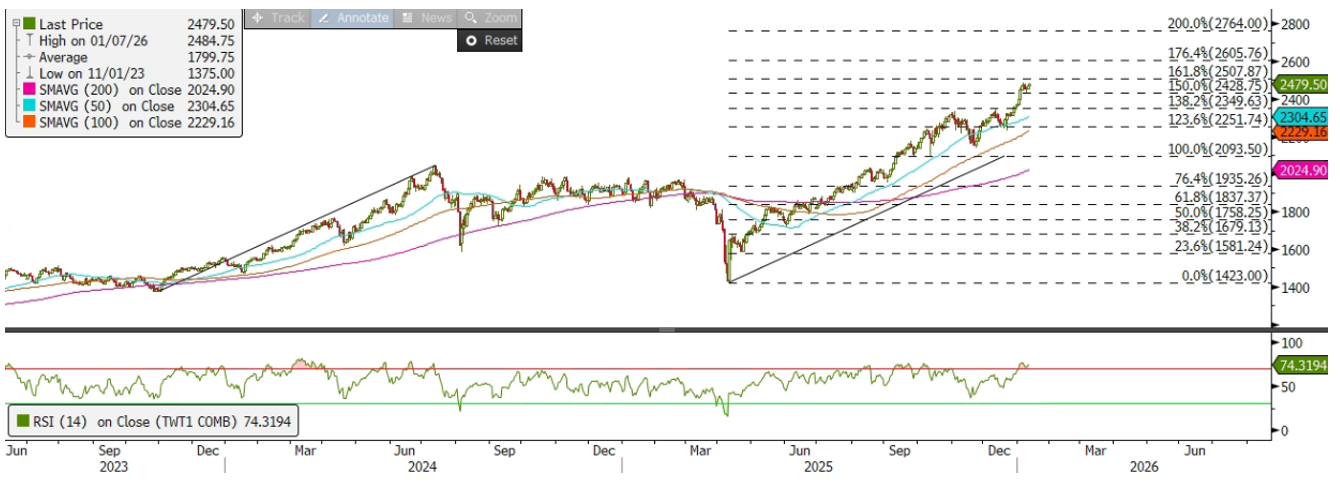The height and width of the screenshot is (486, 1340).
Task: Click the 74.3194 RSI value tag
Action: click(1301, 367)
